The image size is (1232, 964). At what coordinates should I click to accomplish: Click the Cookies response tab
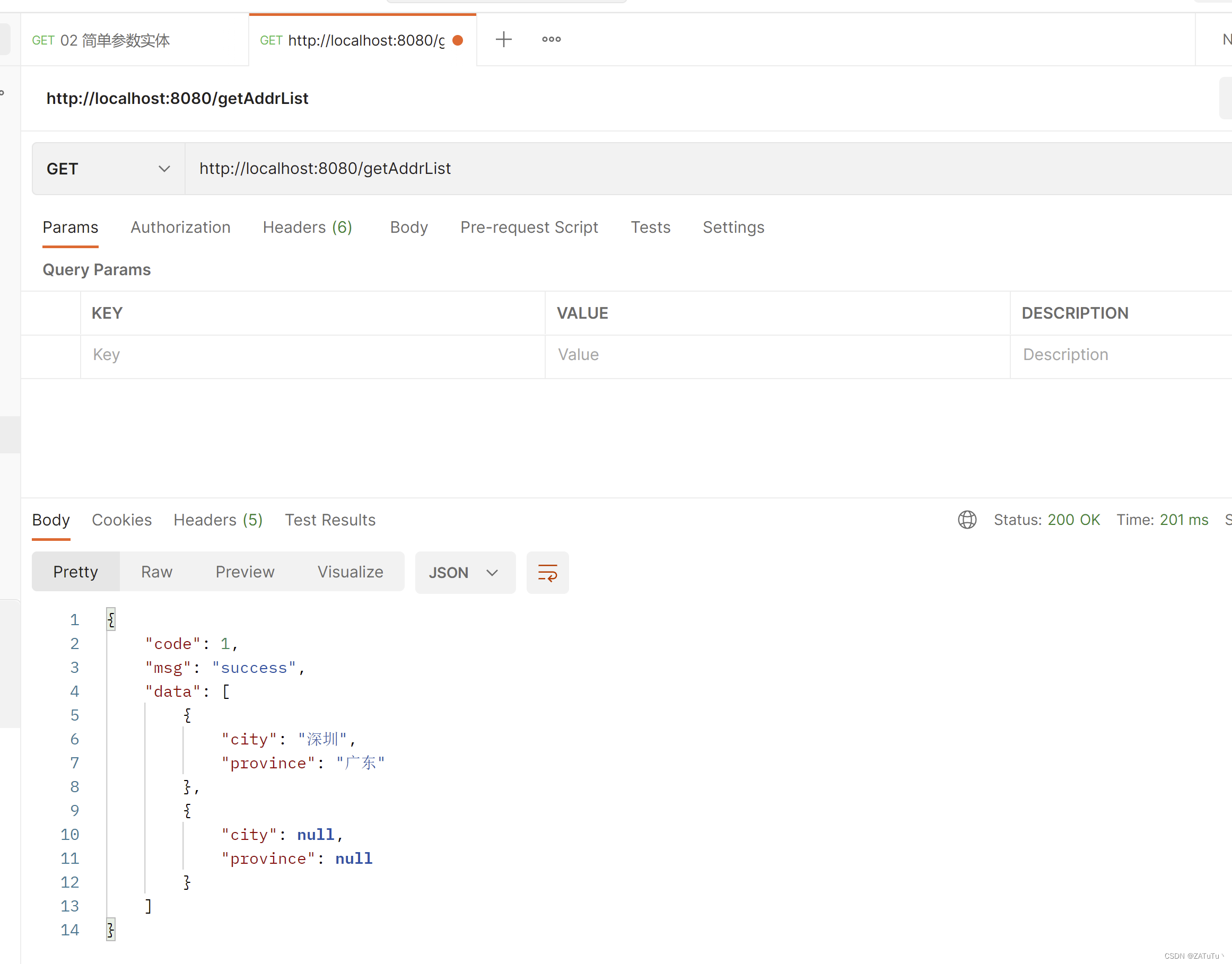121,519
